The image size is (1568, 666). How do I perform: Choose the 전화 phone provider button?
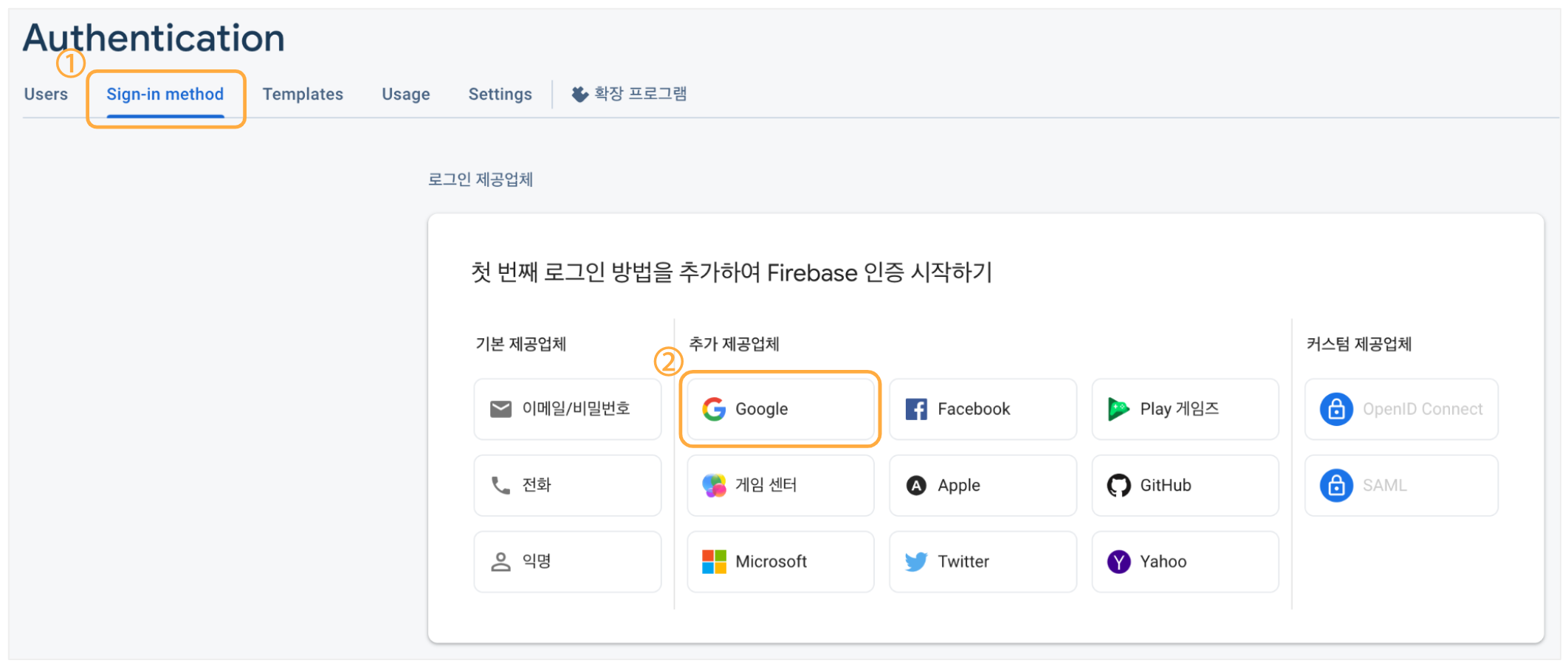click(567, 485)
